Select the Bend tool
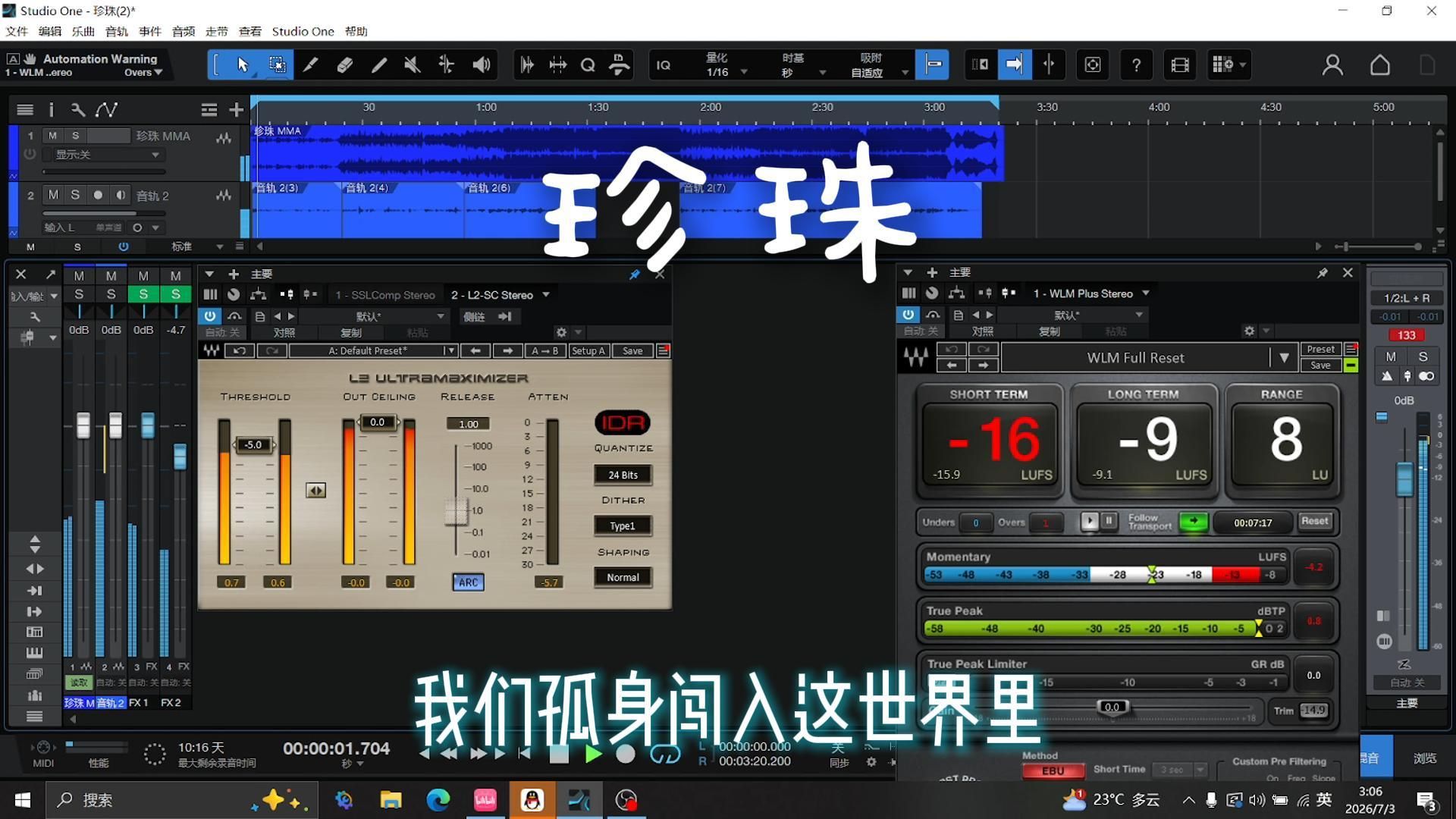 (446, 65)
